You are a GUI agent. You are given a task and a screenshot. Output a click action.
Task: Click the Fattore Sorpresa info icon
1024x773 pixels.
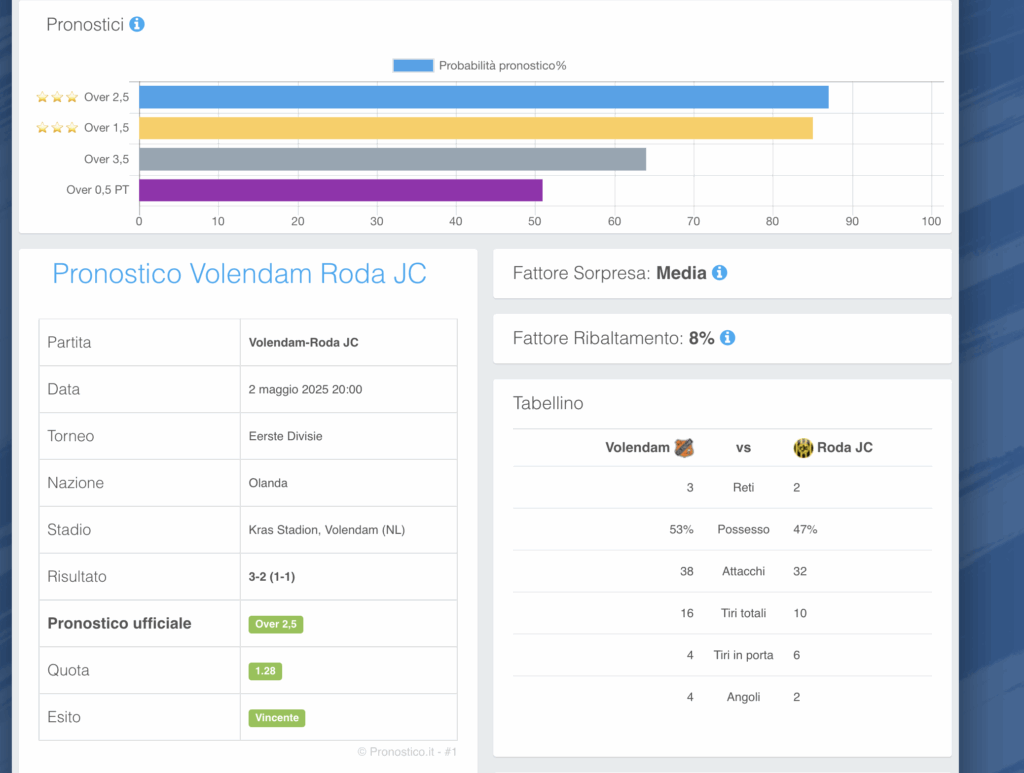(719, 273)
